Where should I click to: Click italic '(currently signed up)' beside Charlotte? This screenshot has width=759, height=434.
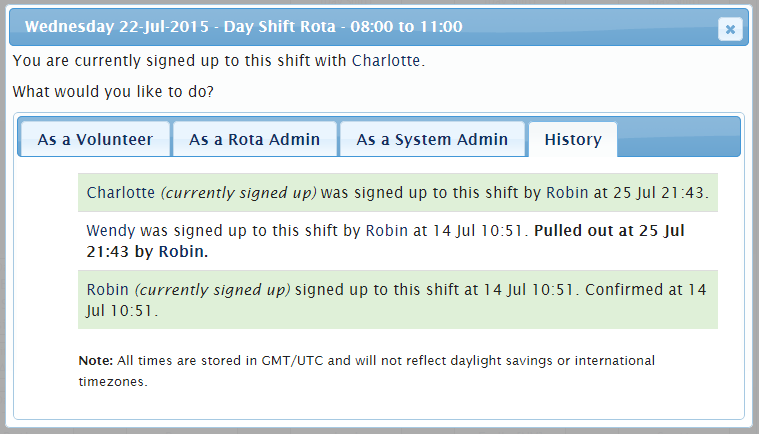click(x=239, y=193)
